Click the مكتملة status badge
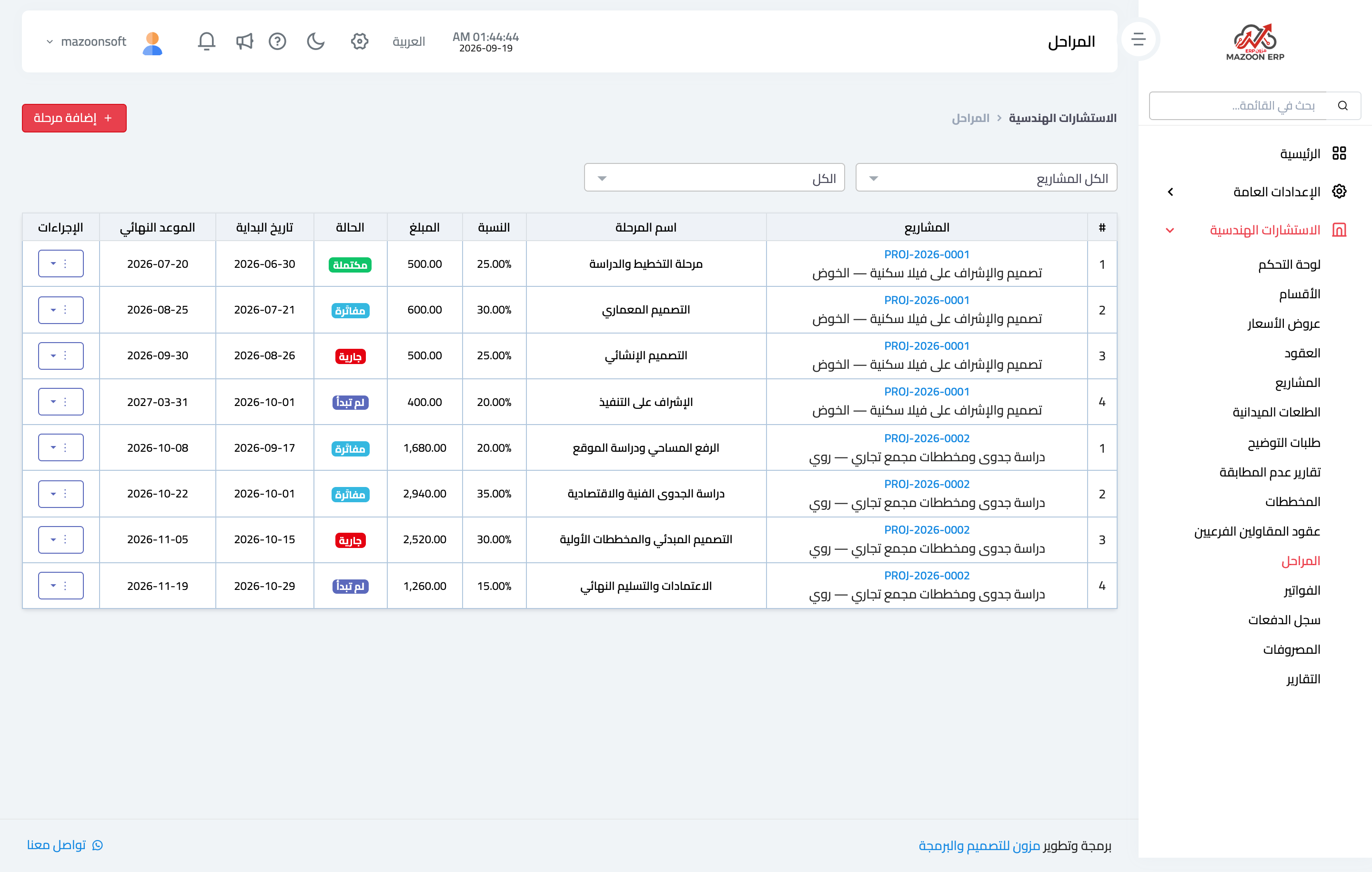 [350, 264]
